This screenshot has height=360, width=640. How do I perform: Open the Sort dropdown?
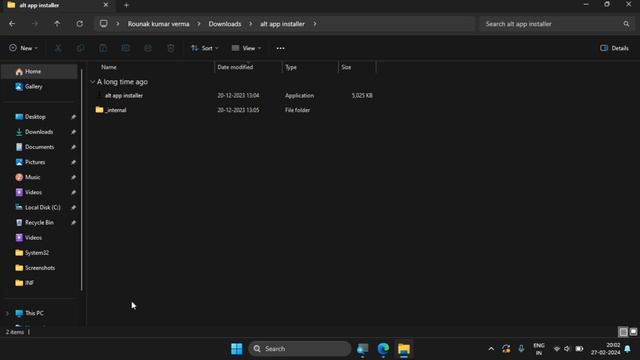point(204,48)
